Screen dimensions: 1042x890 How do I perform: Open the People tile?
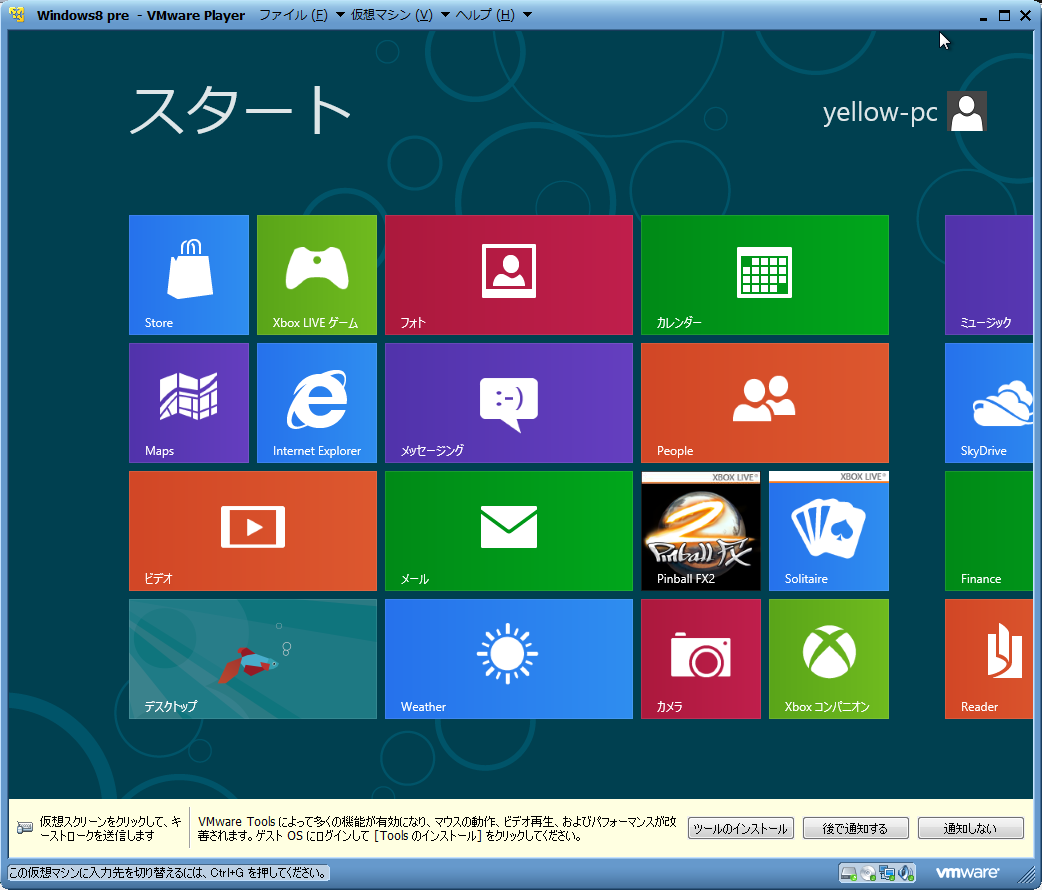(x=764, y=403)
